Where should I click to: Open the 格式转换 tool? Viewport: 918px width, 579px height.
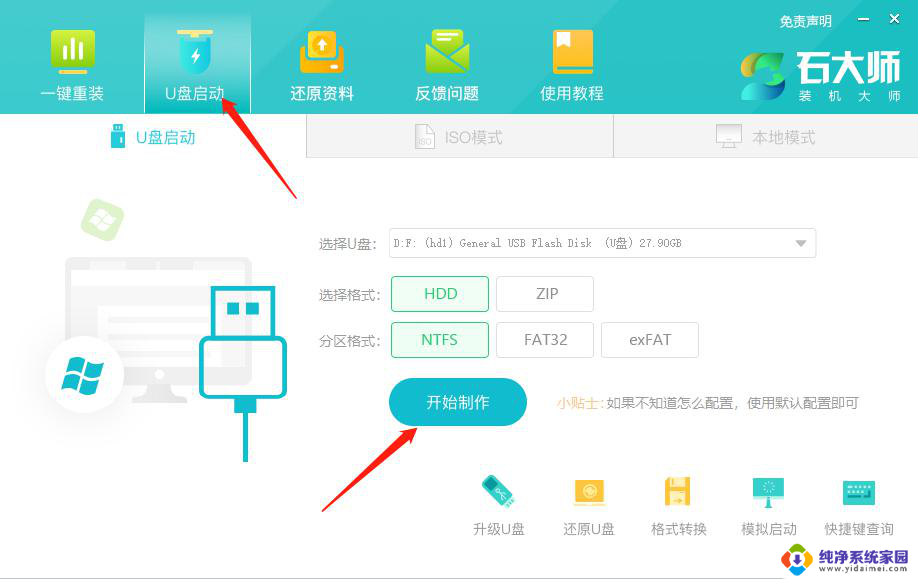[679, 506]
